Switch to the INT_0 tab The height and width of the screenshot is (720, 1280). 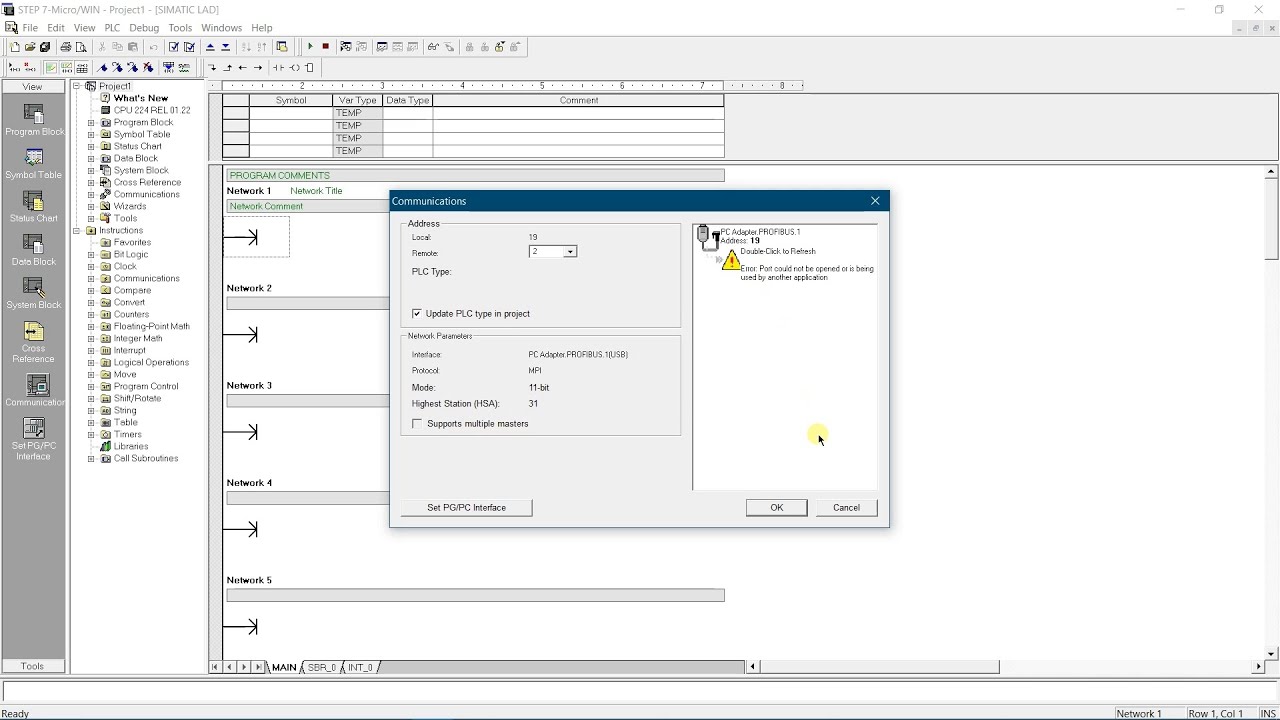pos(360,667)
